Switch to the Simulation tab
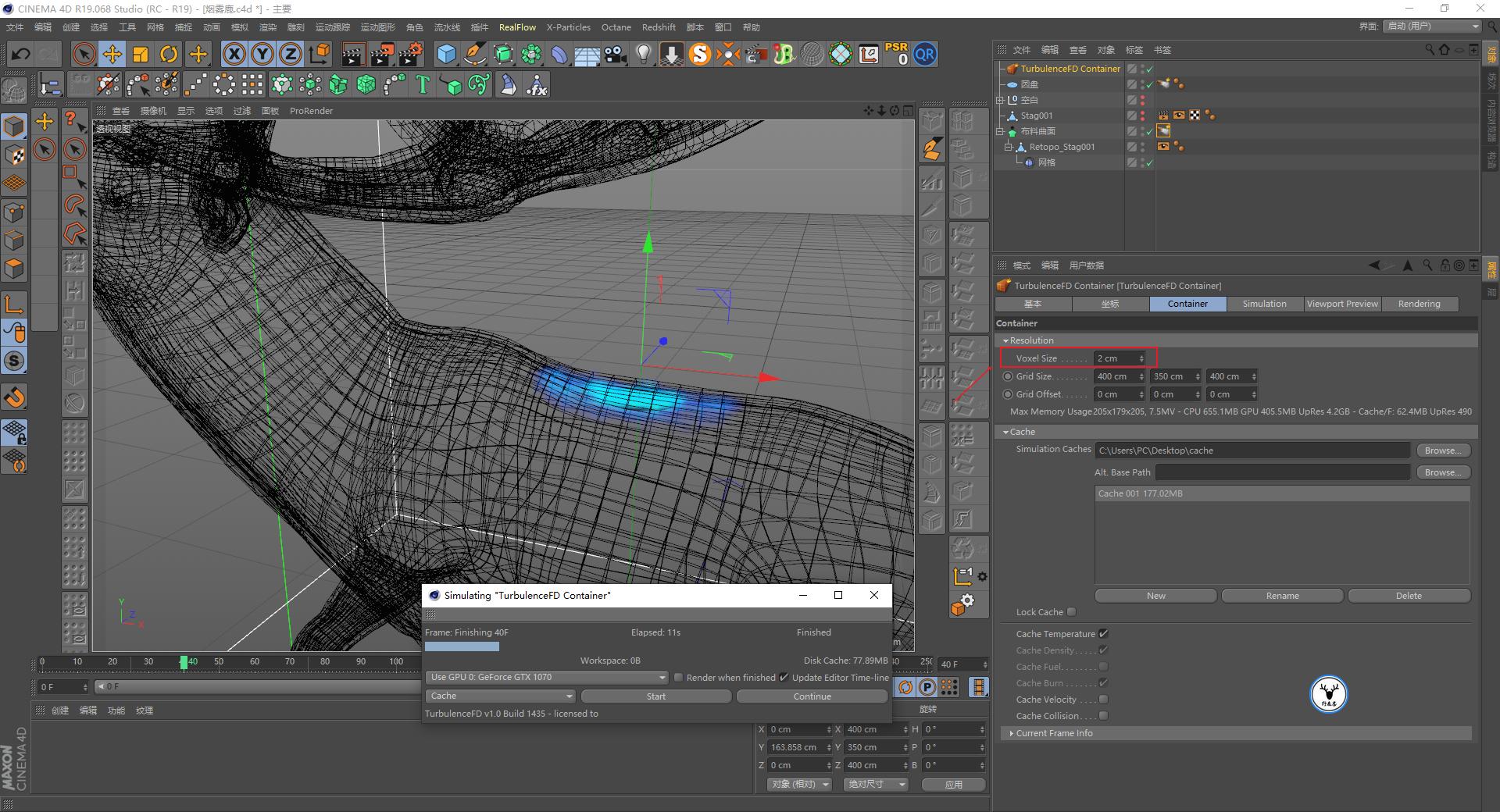The image size is (1500, 812). [x=1263, y=304]
